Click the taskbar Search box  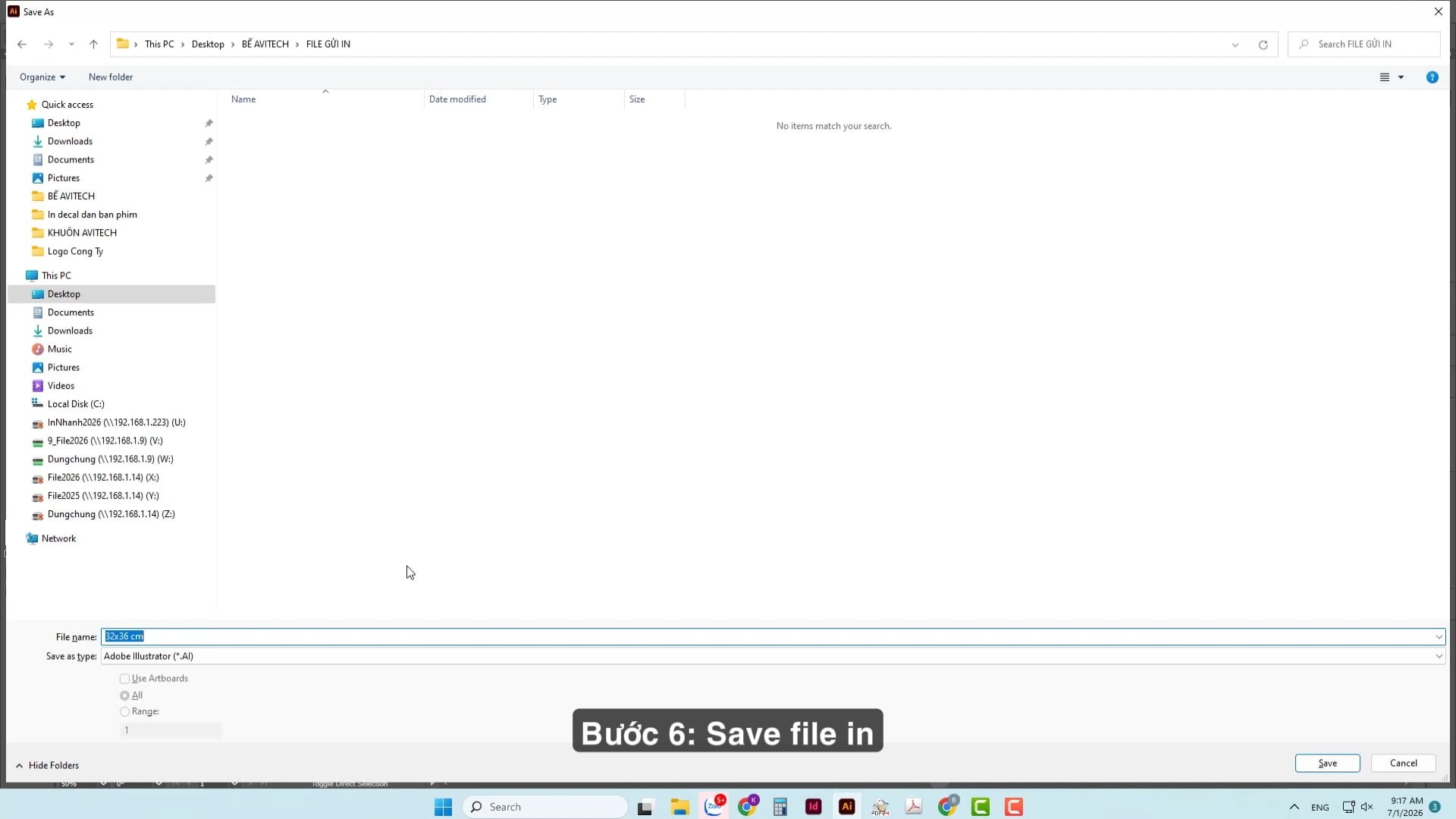click(544, 807)
